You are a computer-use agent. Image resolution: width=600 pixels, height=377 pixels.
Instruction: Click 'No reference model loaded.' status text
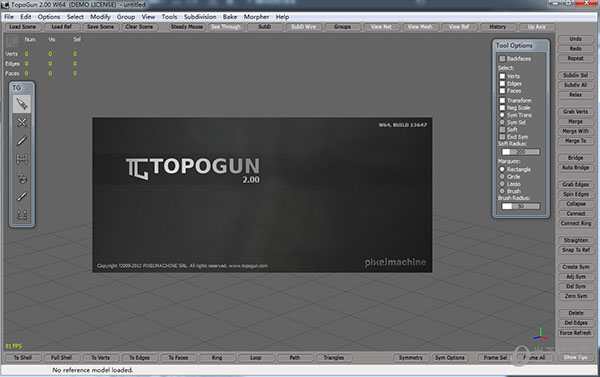tap(93, 370)
